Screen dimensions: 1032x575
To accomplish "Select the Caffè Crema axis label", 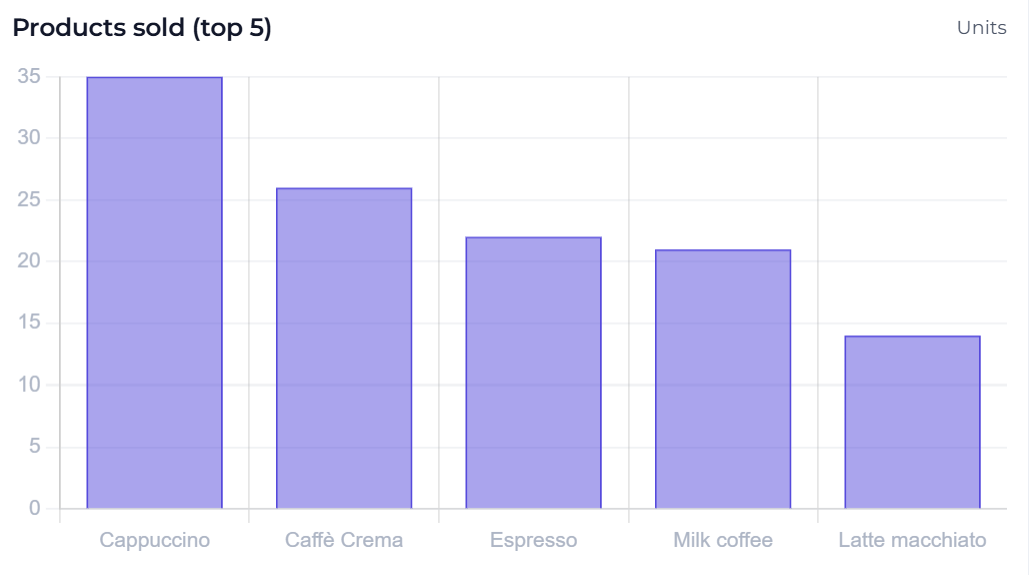I will [x=344, y=541].
